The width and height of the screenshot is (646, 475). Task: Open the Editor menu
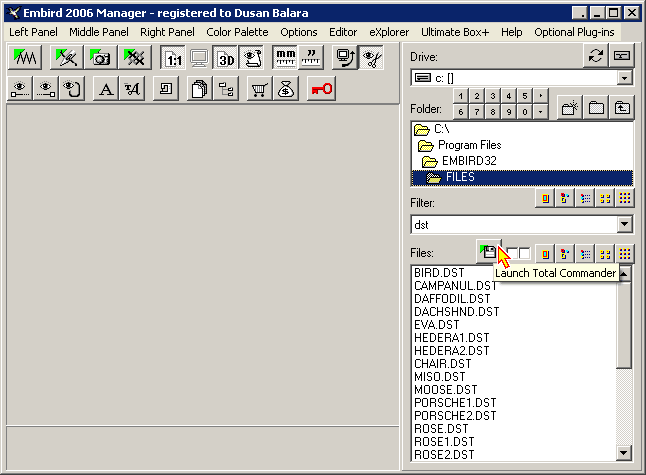coord(343,32)
